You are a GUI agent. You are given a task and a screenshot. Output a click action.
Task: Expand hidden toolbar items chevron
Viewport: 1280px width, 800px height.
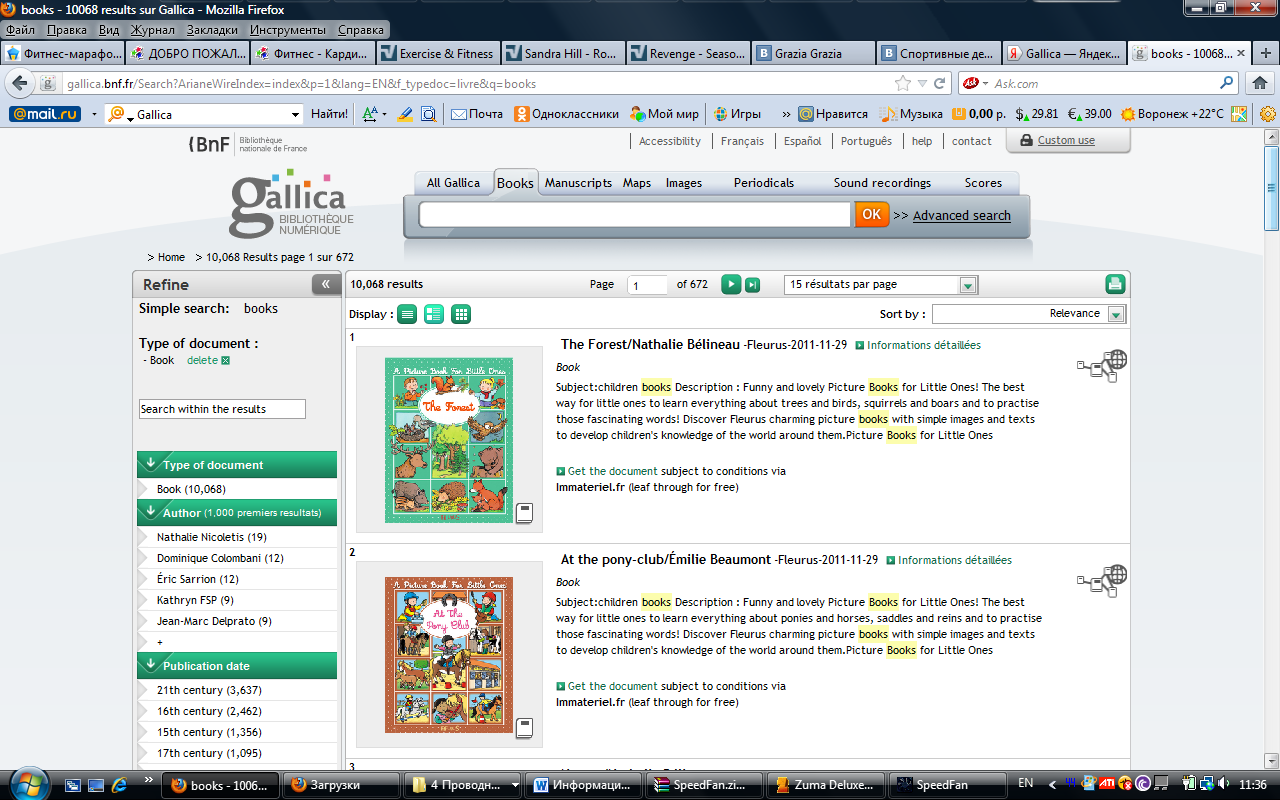coord(786,114)
